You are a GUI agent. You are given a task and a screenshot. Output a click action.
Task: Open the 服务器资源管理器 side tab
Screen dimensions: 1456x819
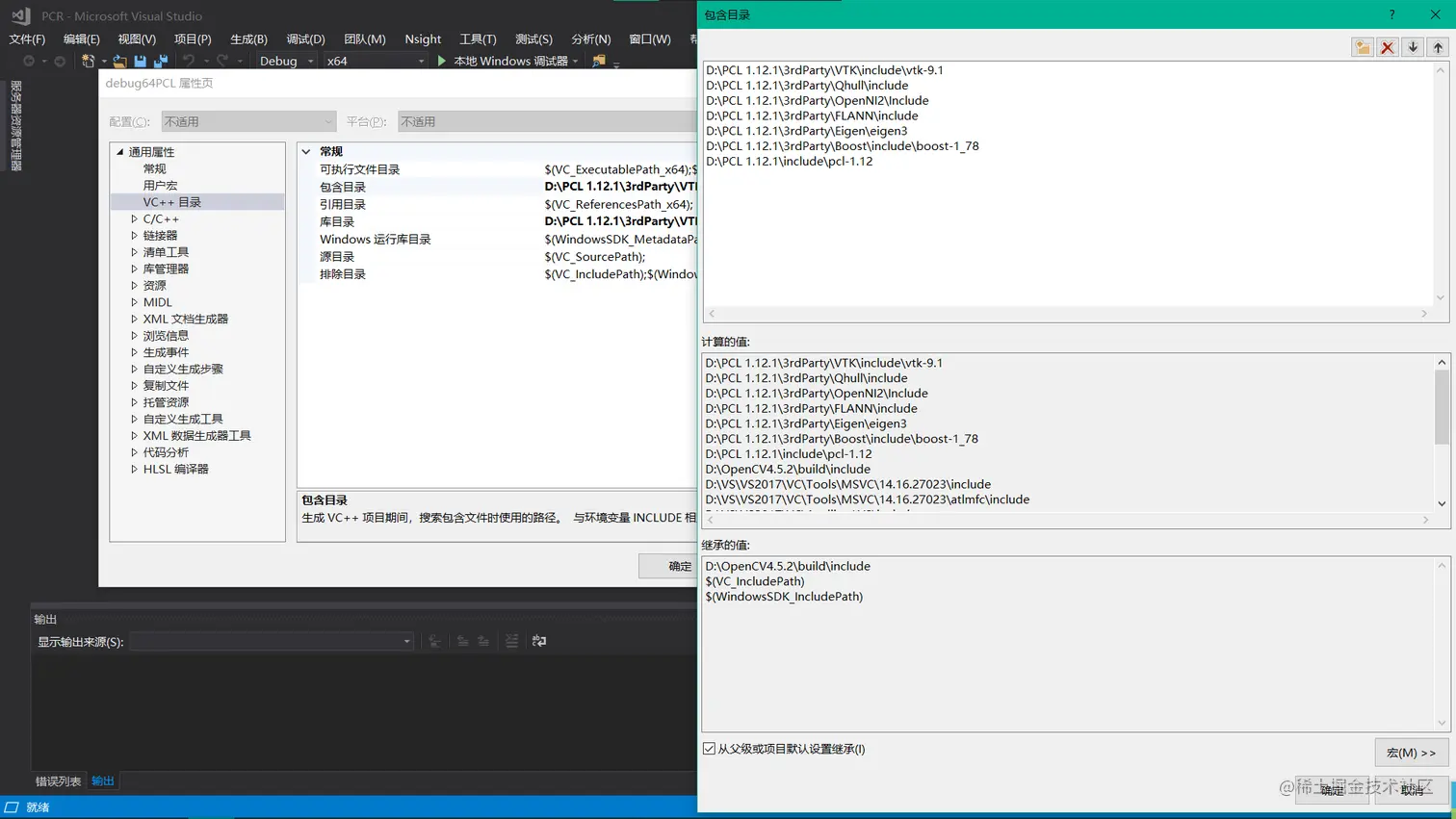[x=15, y=126]
